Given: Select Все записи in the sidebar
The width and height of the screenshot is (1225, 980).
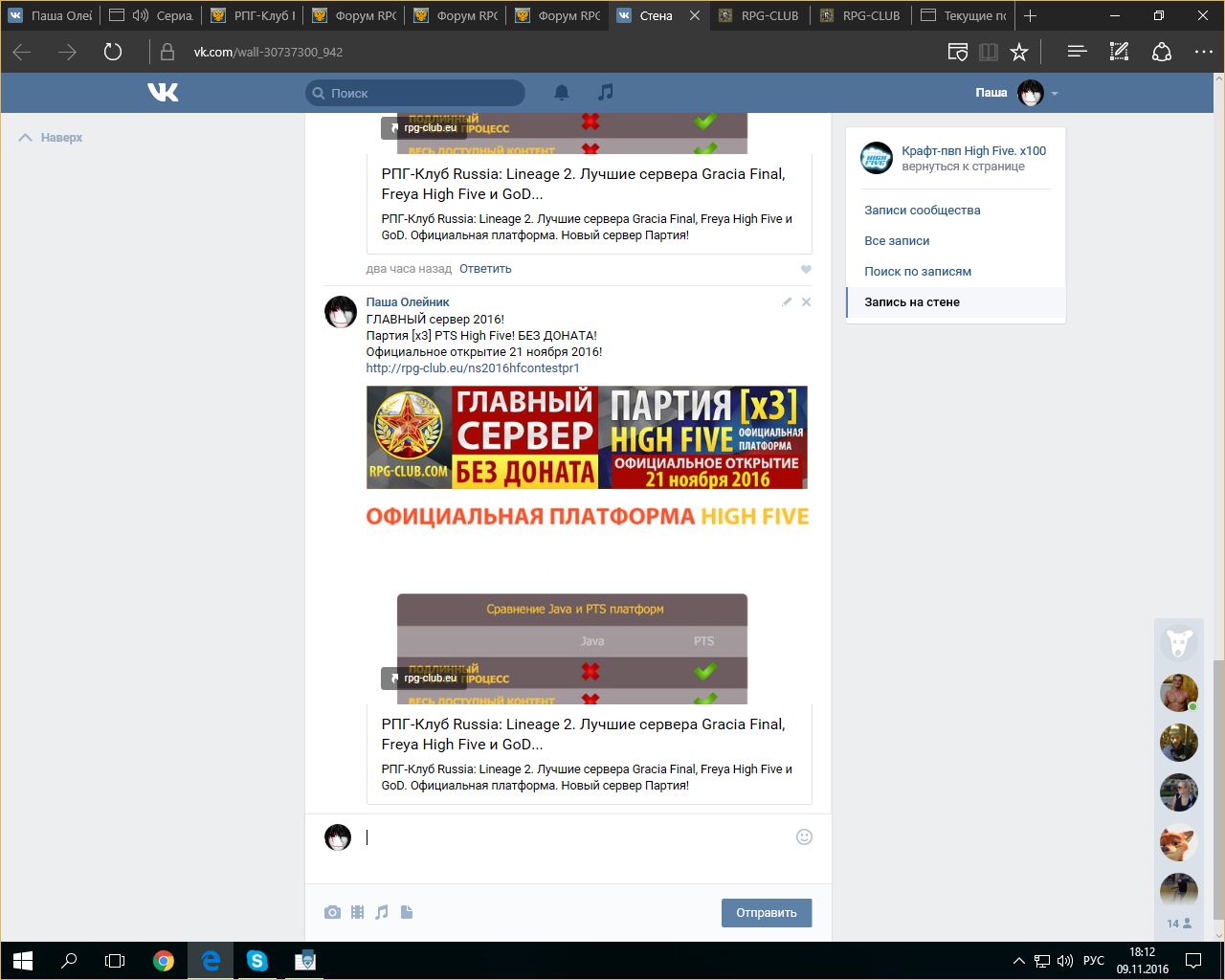Looking at the screenshot, I should point(897,241).
